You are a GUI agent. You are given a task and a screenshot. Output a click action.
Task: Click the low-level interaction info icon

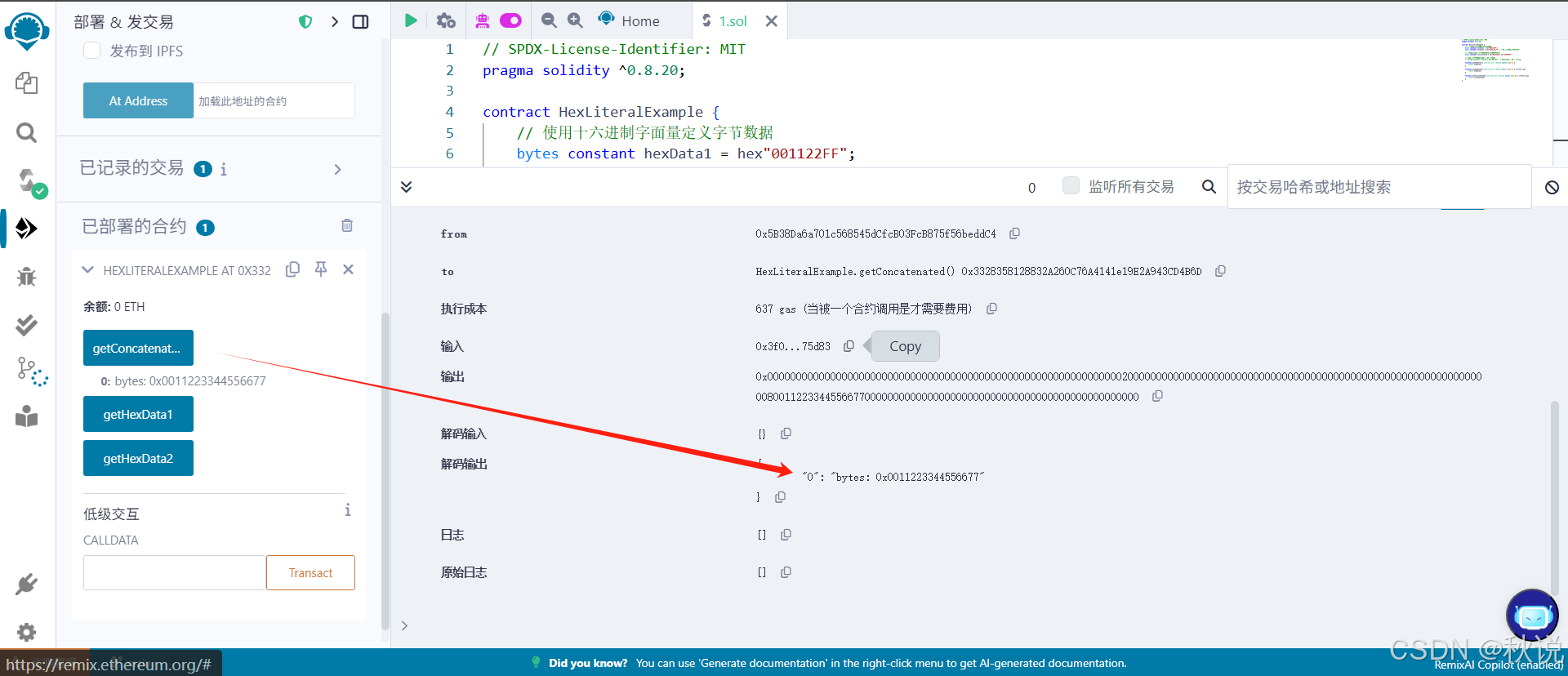point(348,510)
